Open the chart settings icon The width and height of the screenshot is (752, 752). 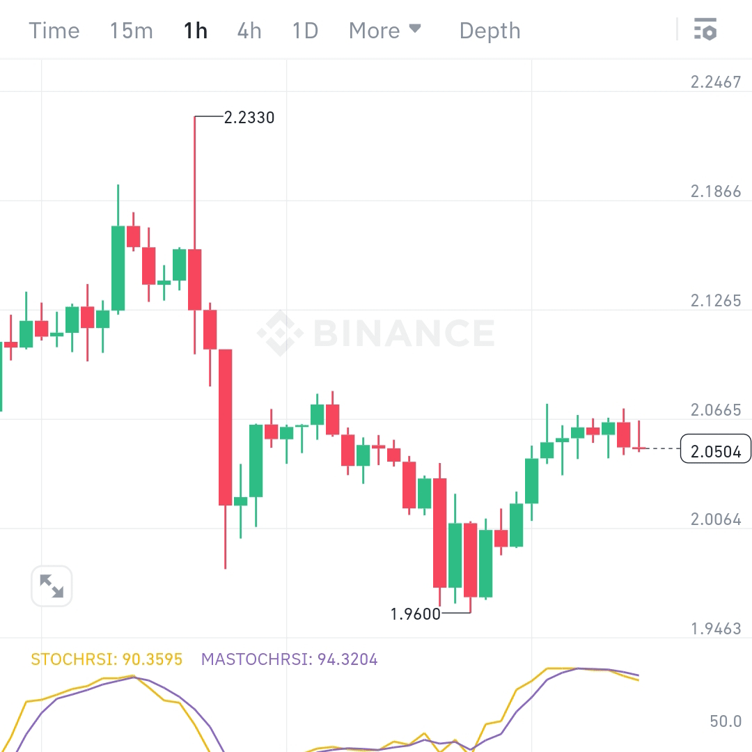tap(705, 30)
